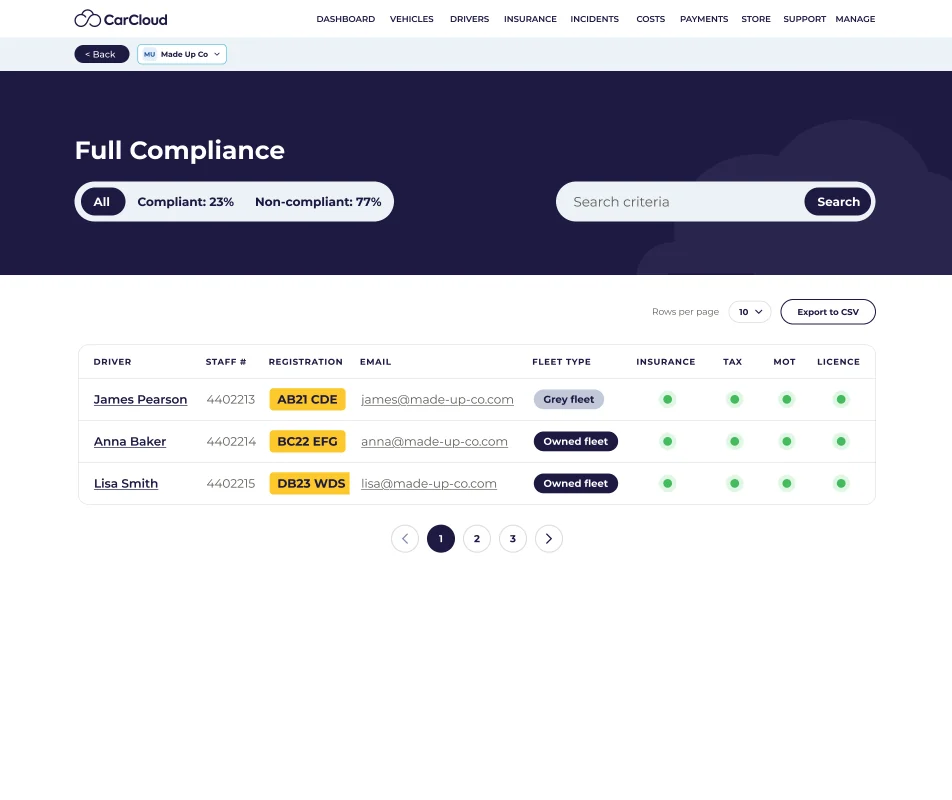Open James Pearson driver profile
The height and width of the screenshot is (800, 952).
tap(140, 399)
